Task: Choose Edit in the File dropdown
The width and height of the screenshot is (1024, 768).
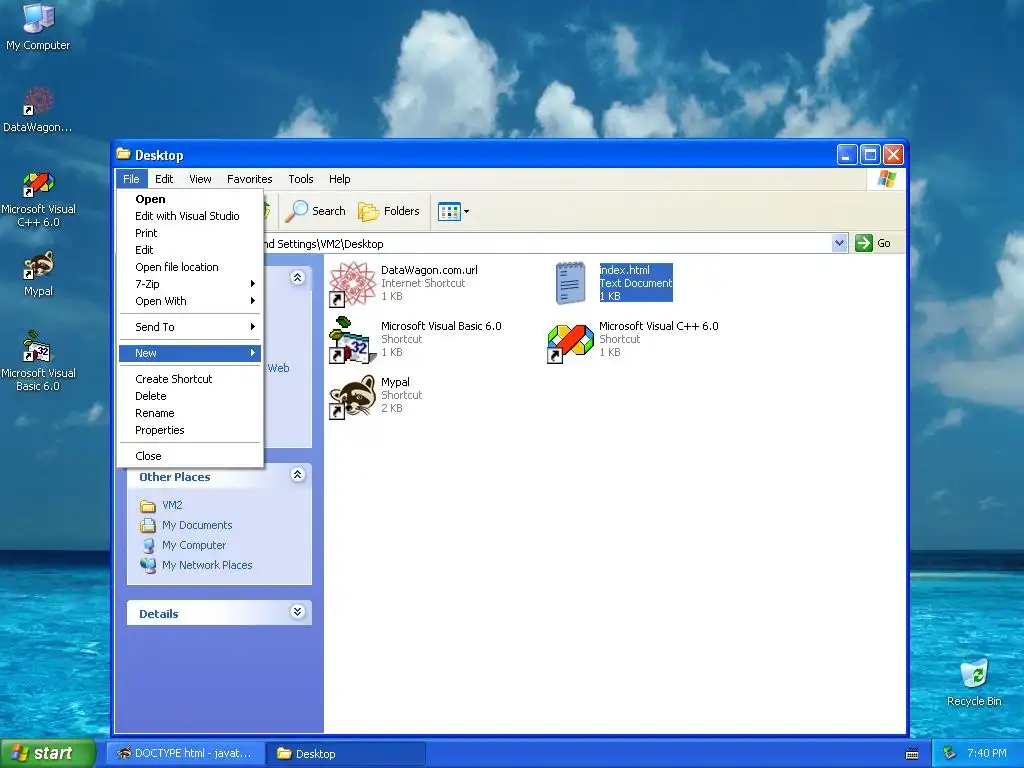Action: pos(190,250)
